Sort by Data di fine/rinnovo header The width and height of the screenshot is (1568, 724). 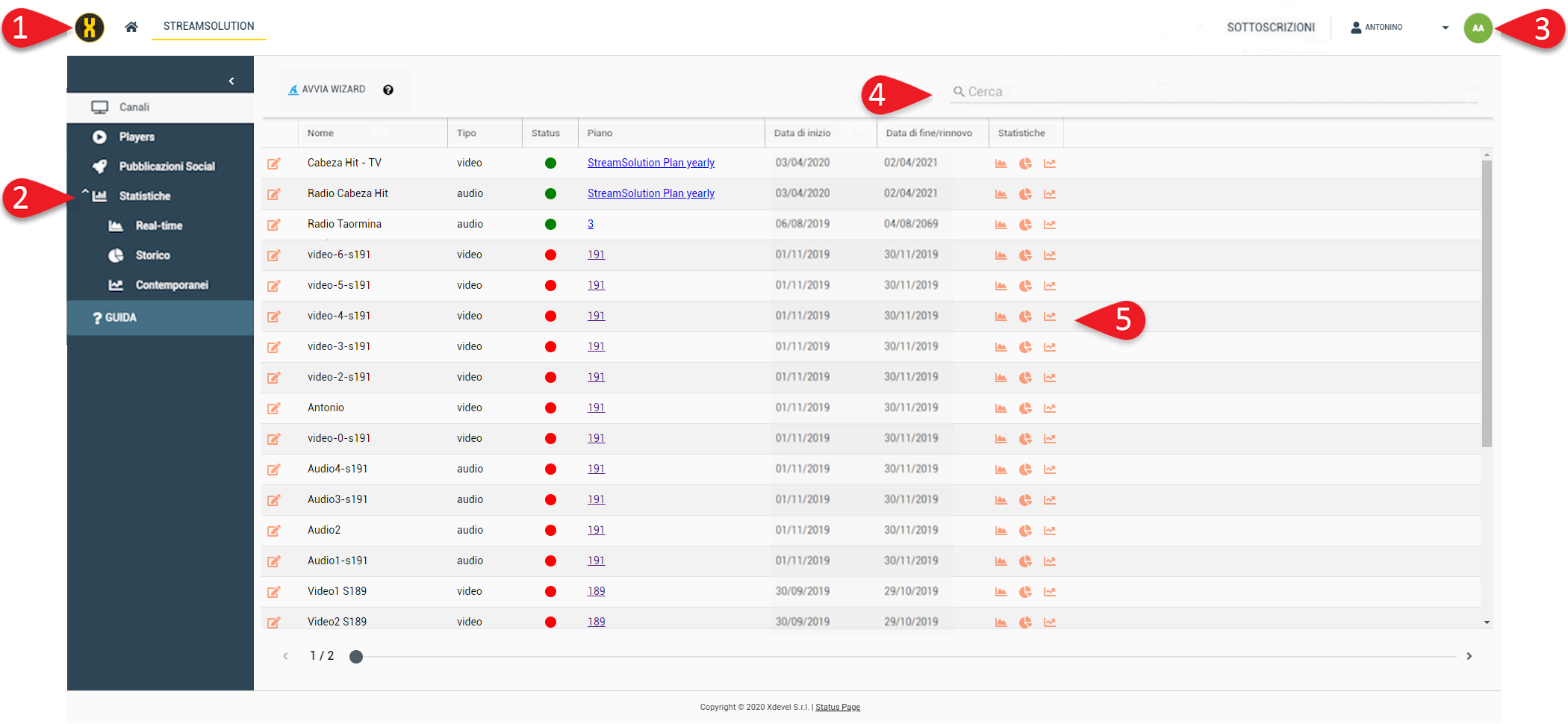[933, 133]
